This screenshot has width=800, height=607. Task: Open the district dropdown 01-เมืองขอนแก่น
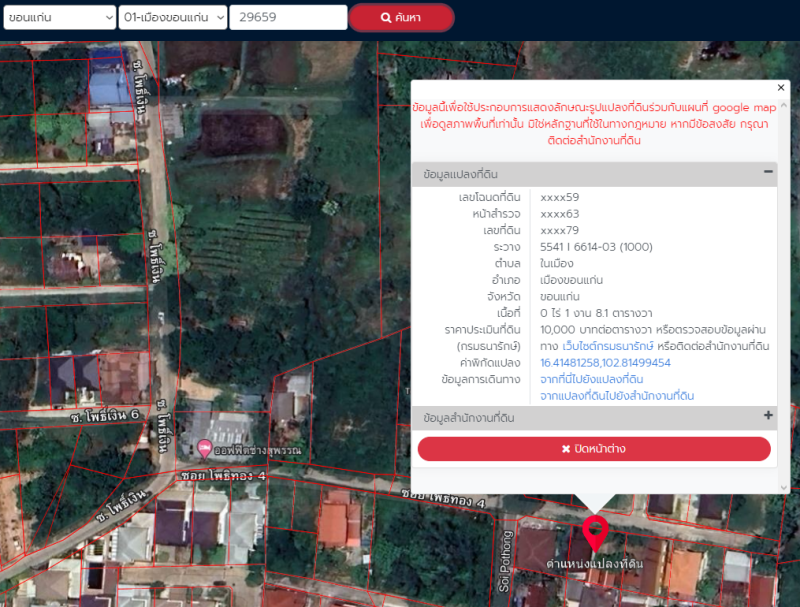pyautogui.click(x=172, y=18)
